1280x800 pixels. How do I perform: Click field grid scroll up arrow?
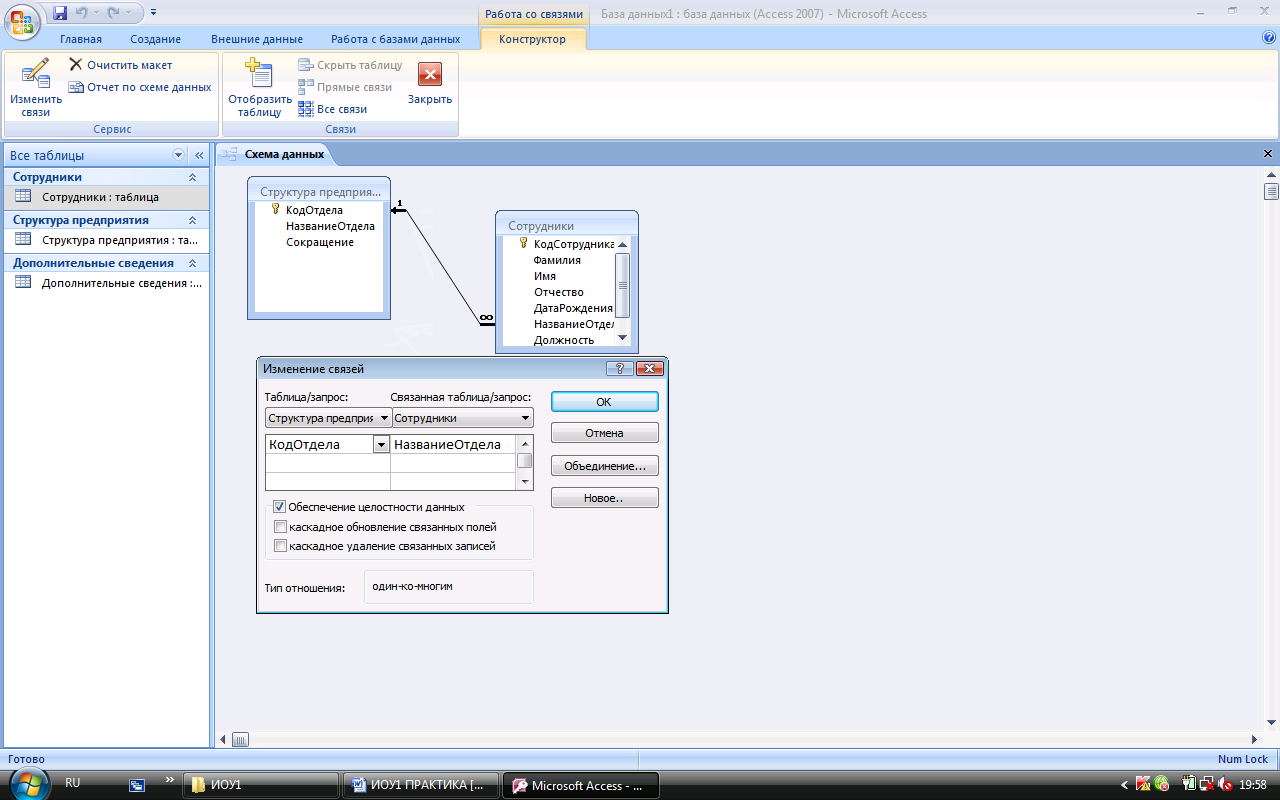(x=524, y=443)
